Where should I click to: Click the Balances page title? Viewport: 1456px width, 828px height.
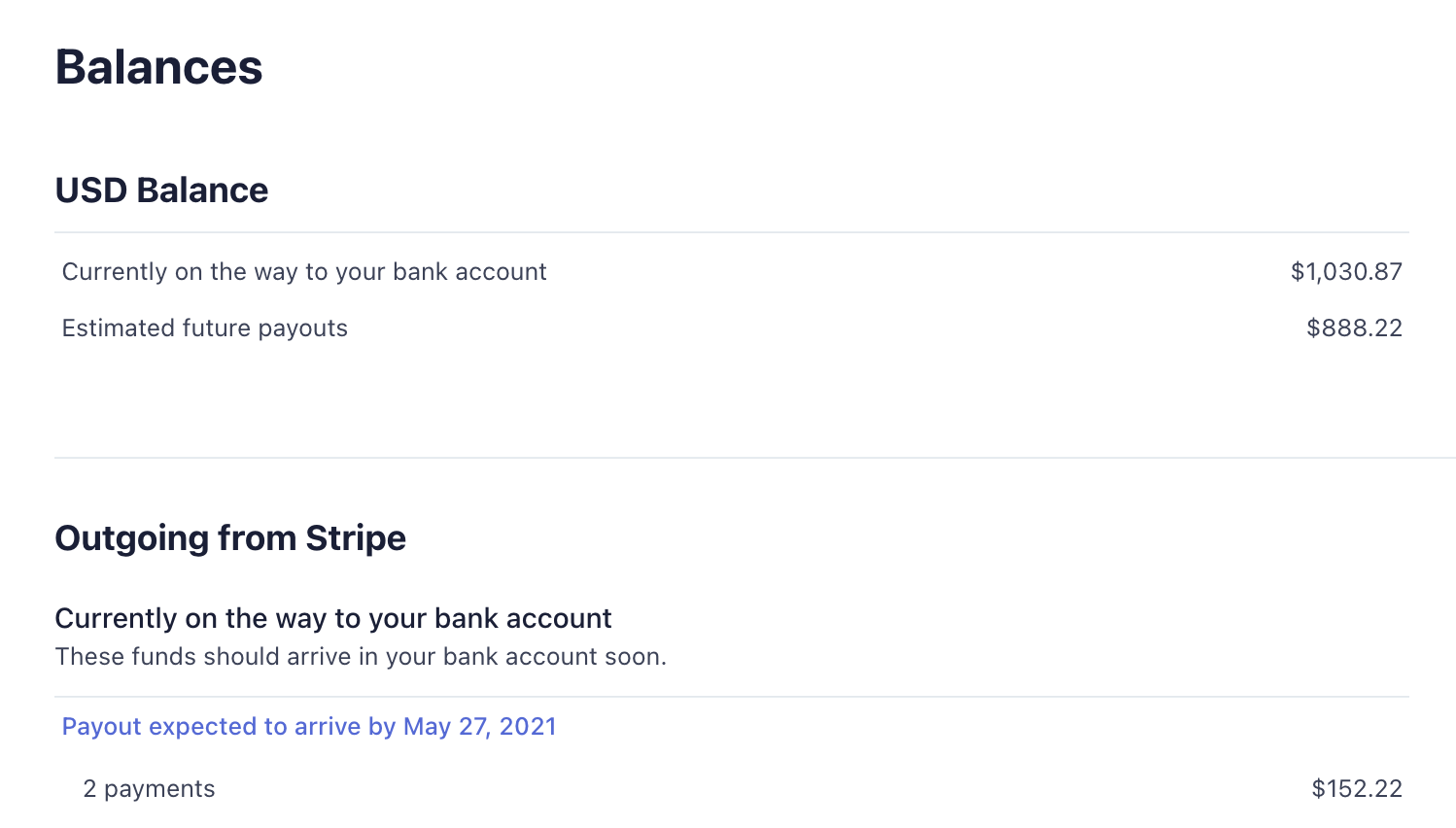[158, 67]
